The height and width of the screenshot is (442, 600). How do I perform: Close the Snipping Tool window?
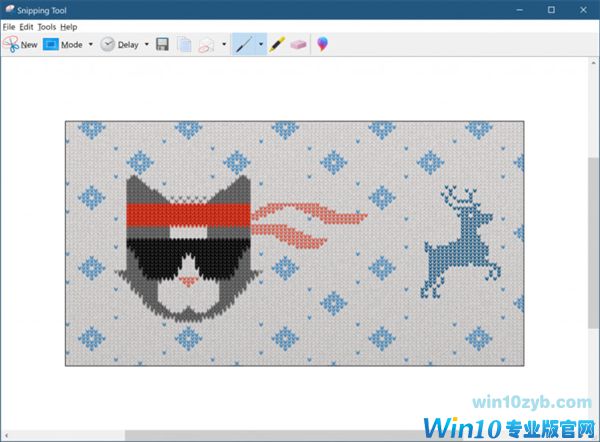584,10
